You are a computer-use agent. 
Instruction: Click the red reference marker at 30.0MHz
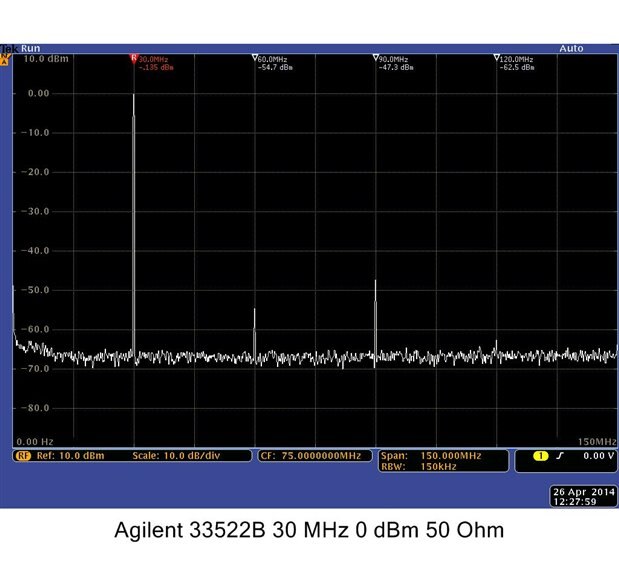point(134,59)
